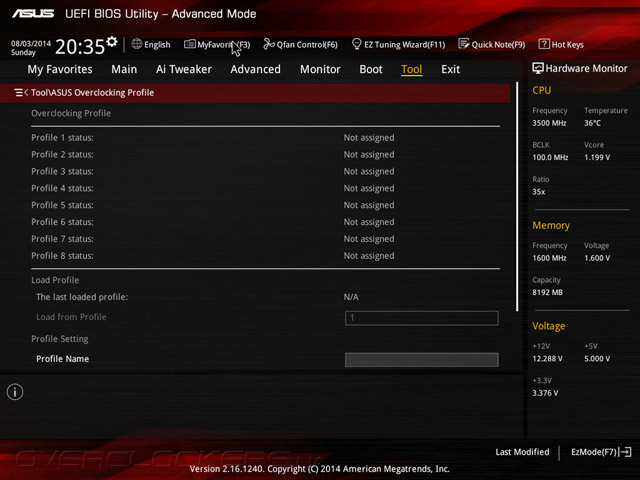This screenshot has width=640, height=480.
Task: Click the +12V 12.288 V reading
Action: 547,358
